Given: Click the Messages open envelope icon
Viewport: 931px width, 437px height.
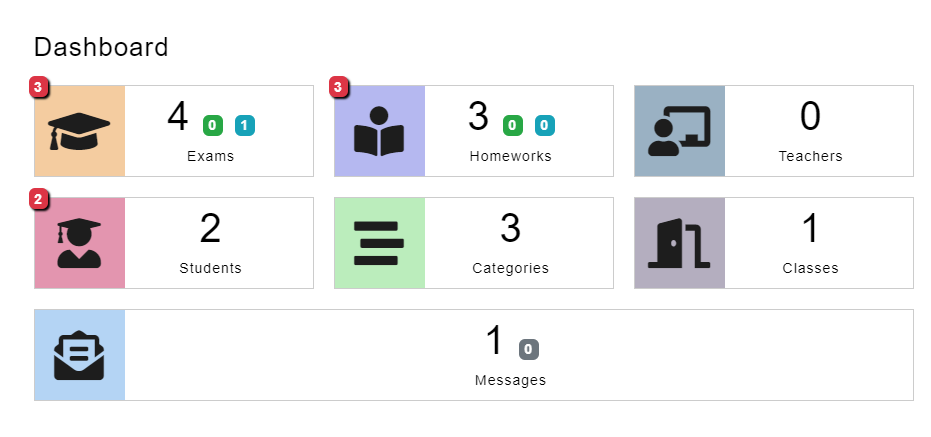Looking at the screenshot, I should coord(79,355).
